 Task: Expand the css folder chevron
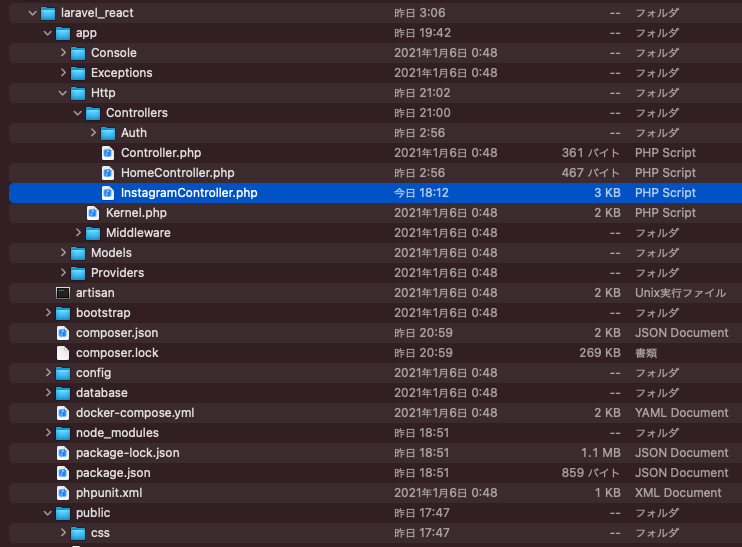coord(63,532)
